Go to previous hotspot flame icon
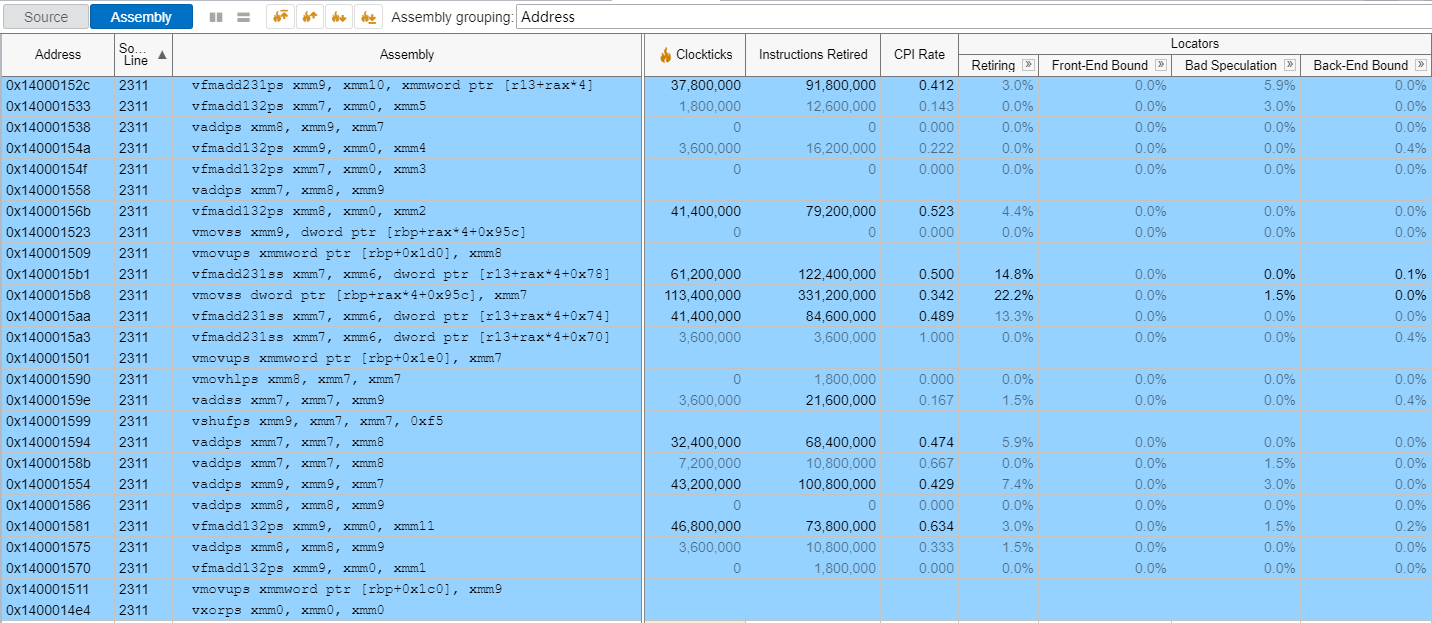 pyautogui.click(x=310, y=17)
